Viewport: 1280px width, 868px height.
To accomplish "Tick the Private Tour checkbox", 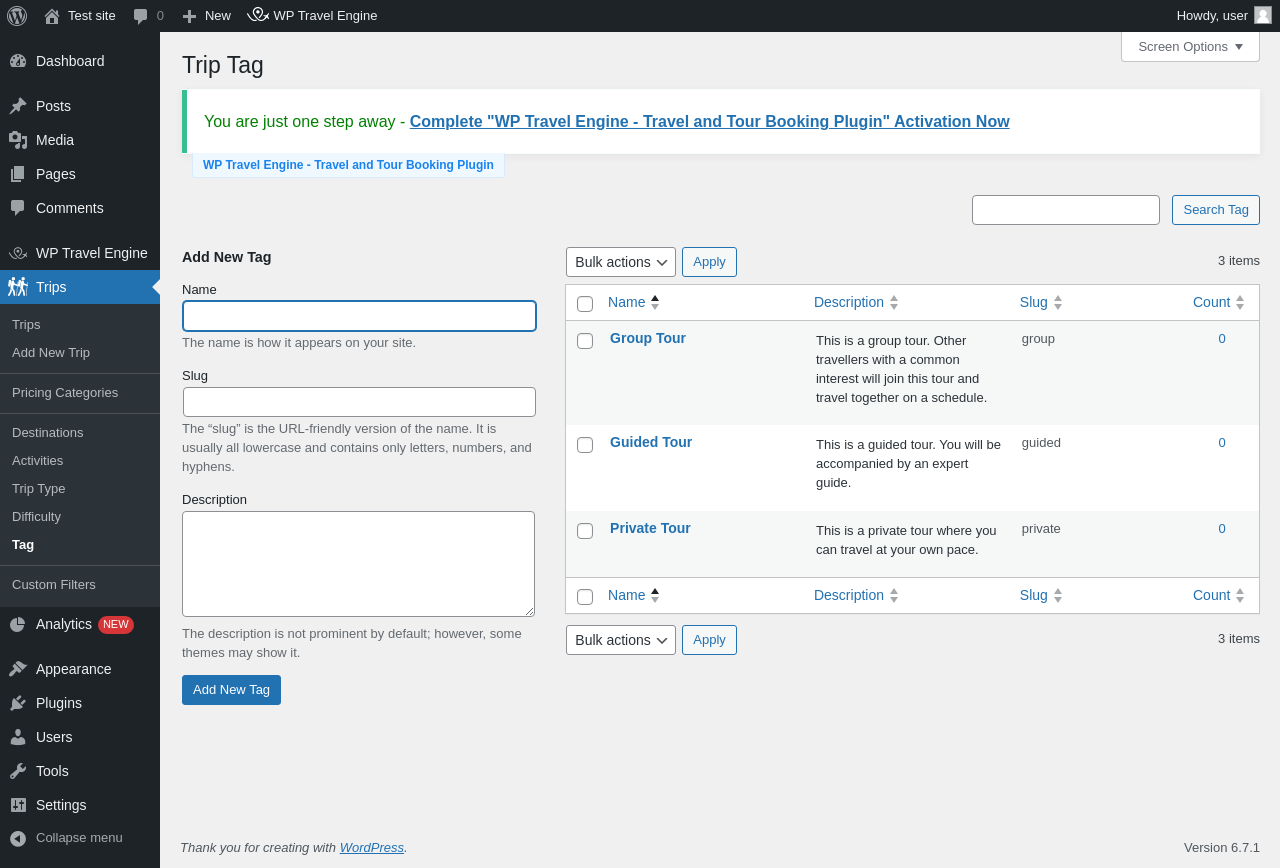I will point(585,531).
